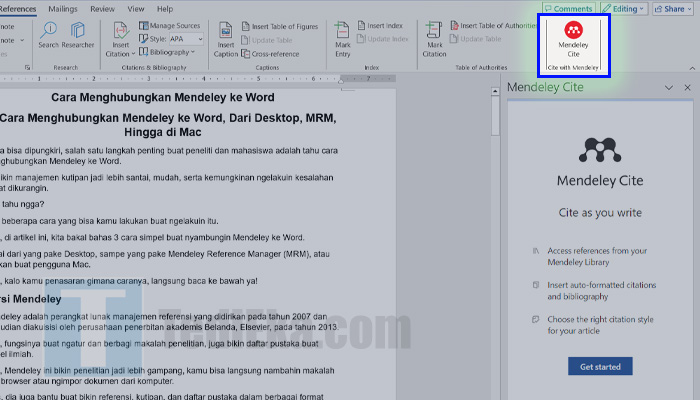The height and width of the screenshot is (400, 700).
Task: Click the icon beside Insert auto-formatted citations
Action: [536, 285]
